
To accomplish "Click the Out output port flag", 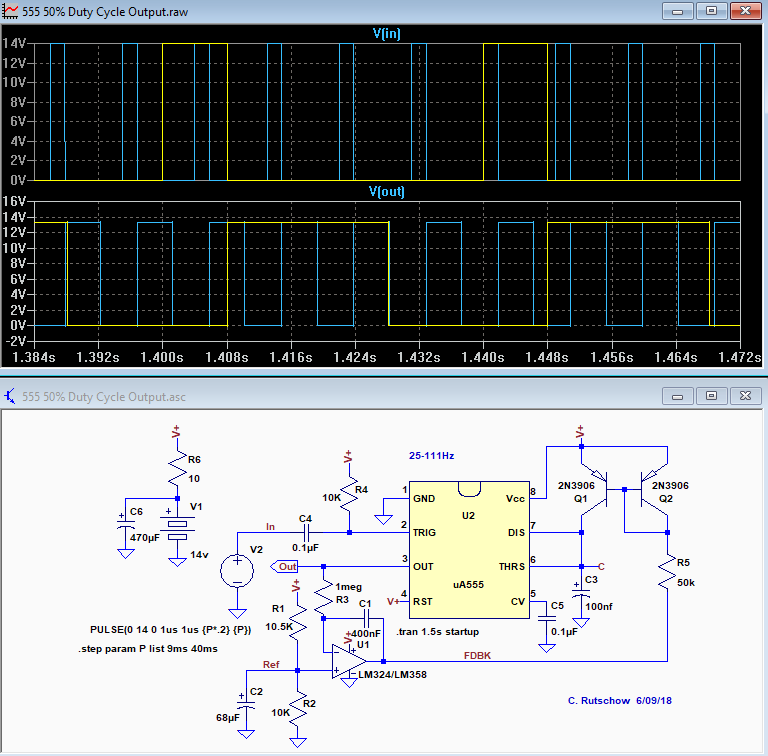I will (x=284, y=567).
